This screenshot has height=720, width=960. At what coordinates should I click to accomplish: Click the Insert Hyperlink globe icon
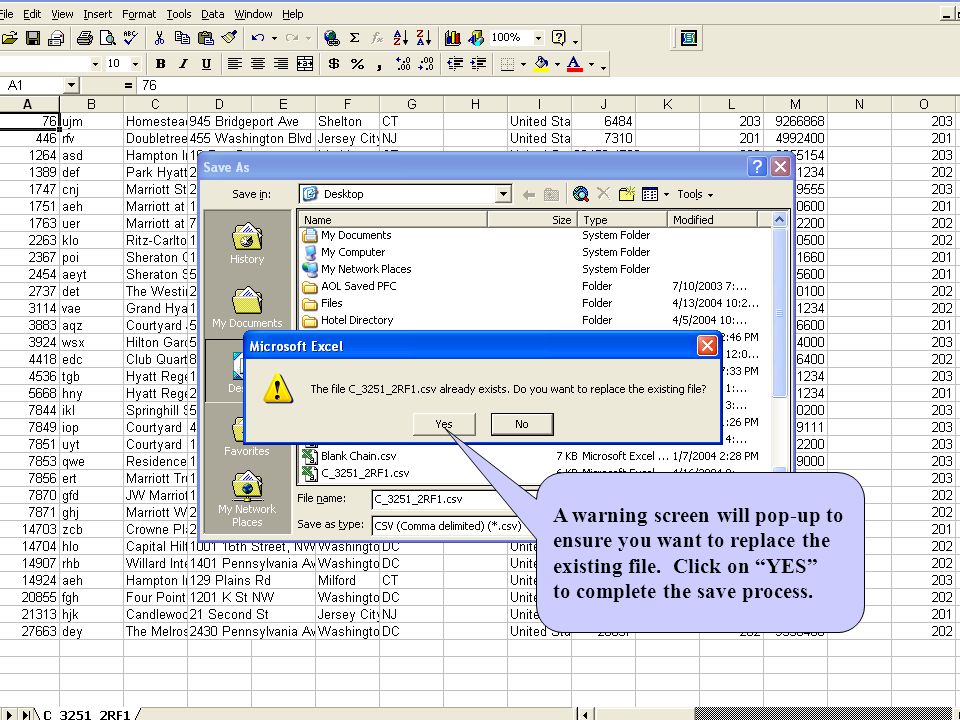331,38
